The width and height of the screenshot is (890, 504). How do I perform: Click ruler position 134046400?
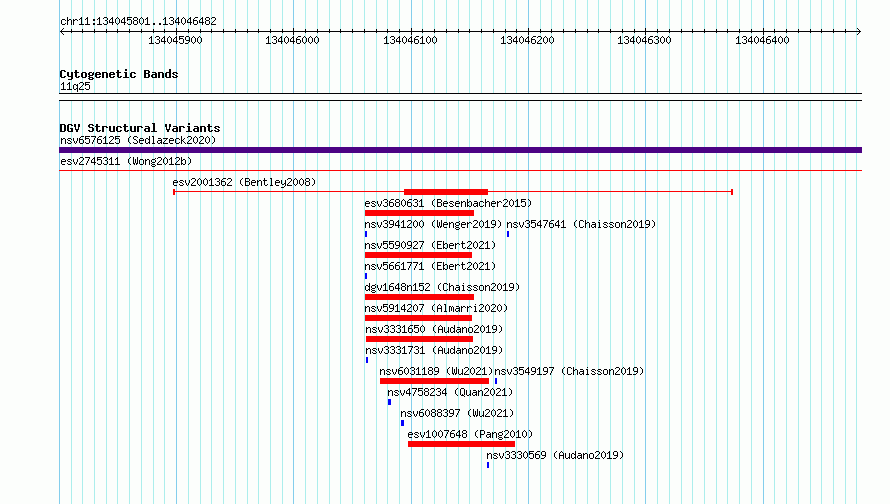pyautogui.click(x=762, y=40)
